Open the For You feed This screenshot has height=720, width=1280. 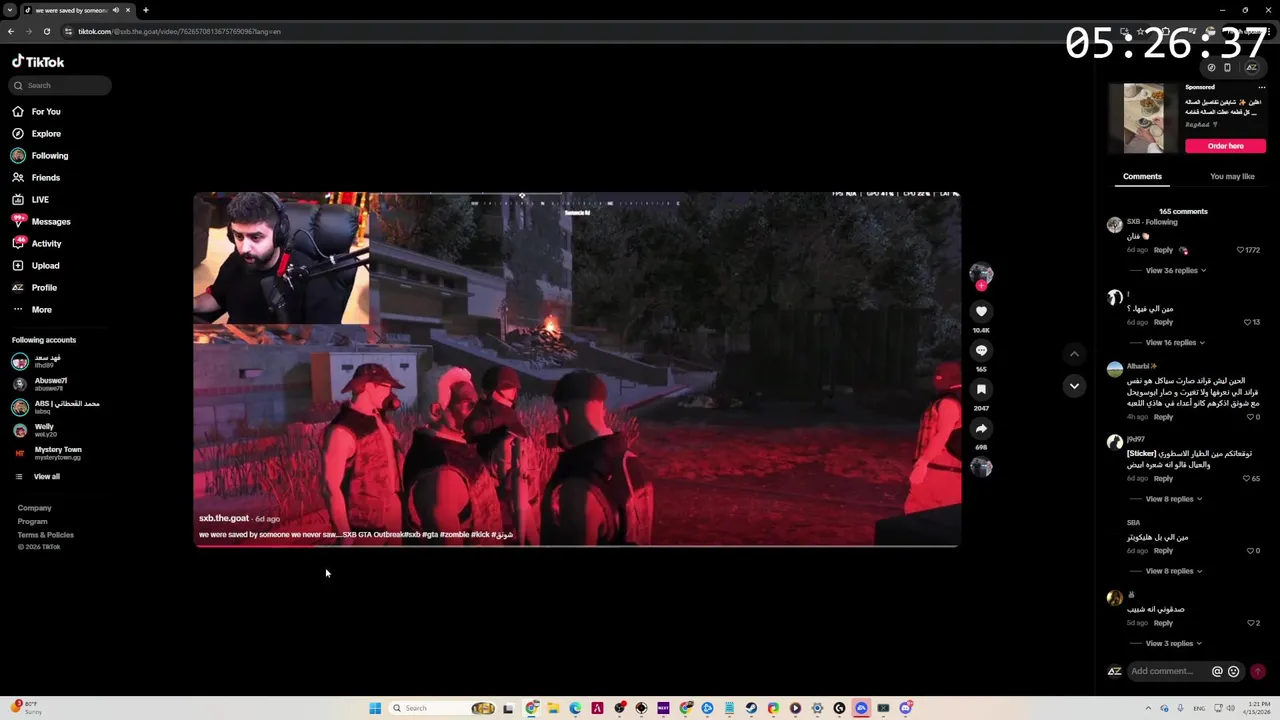tap(37, 112)
